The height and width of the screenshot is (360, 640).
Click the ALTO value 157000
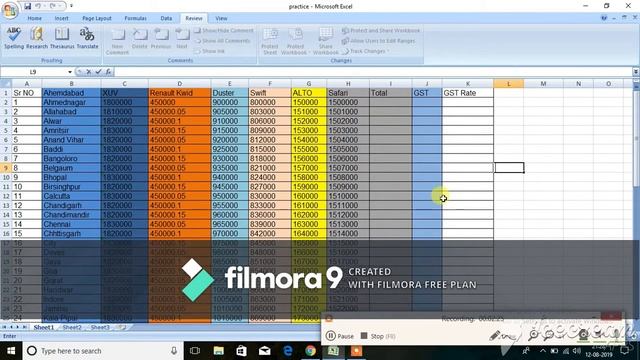[309, 168]
